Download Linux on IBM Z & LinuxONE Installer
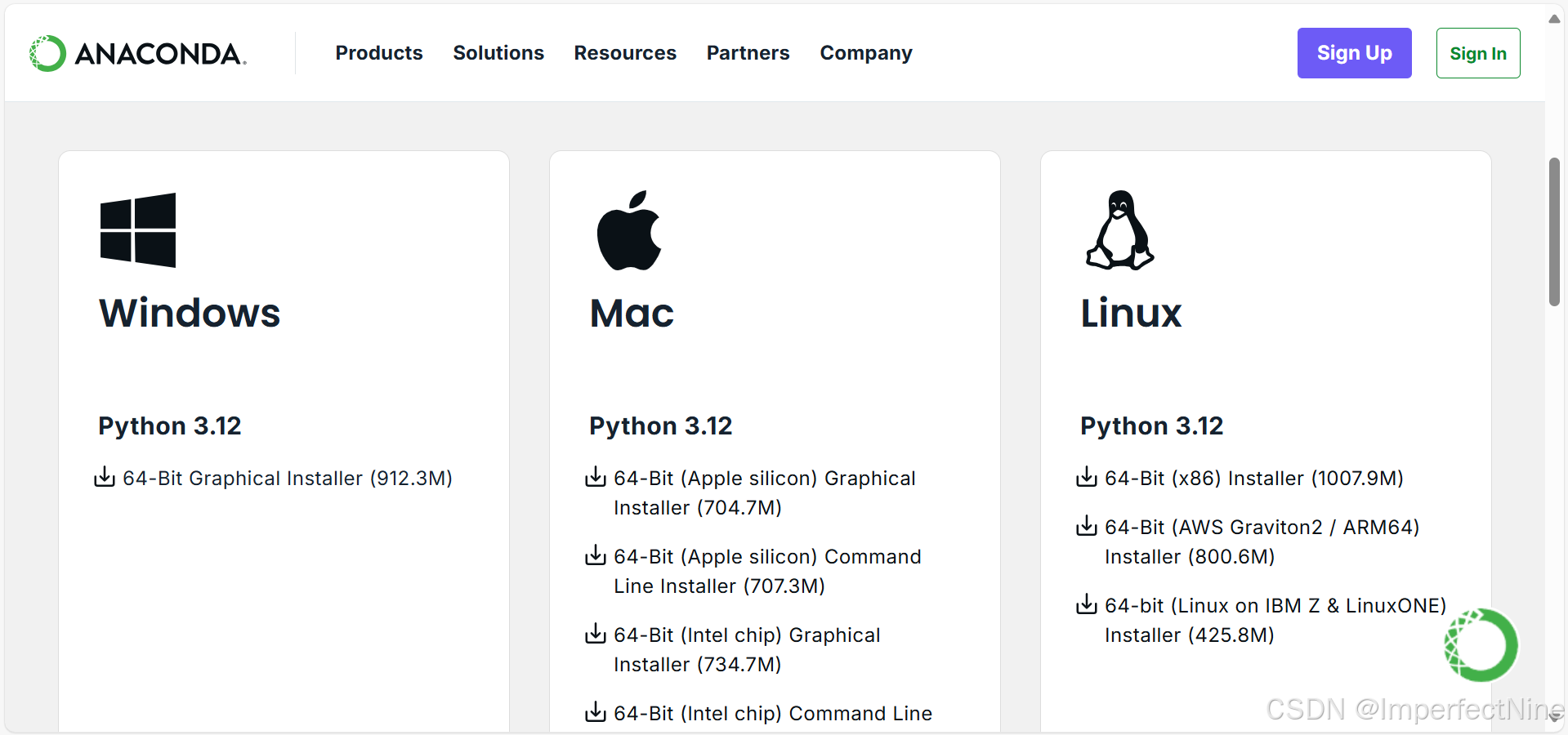The width and height of the screenshot is (1568, 735). click(1275, 620)
